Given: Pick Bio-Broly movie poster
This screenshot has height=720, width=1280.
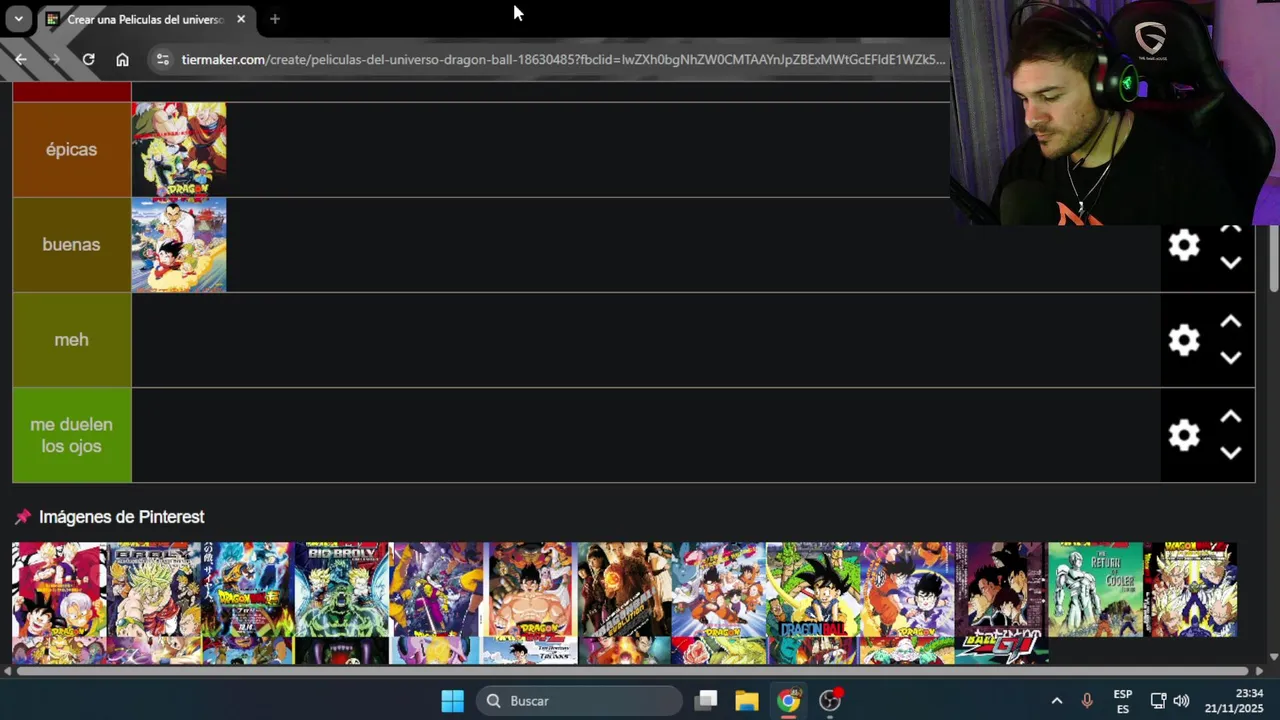Looking at the screenshot, I should click(341, 590).
